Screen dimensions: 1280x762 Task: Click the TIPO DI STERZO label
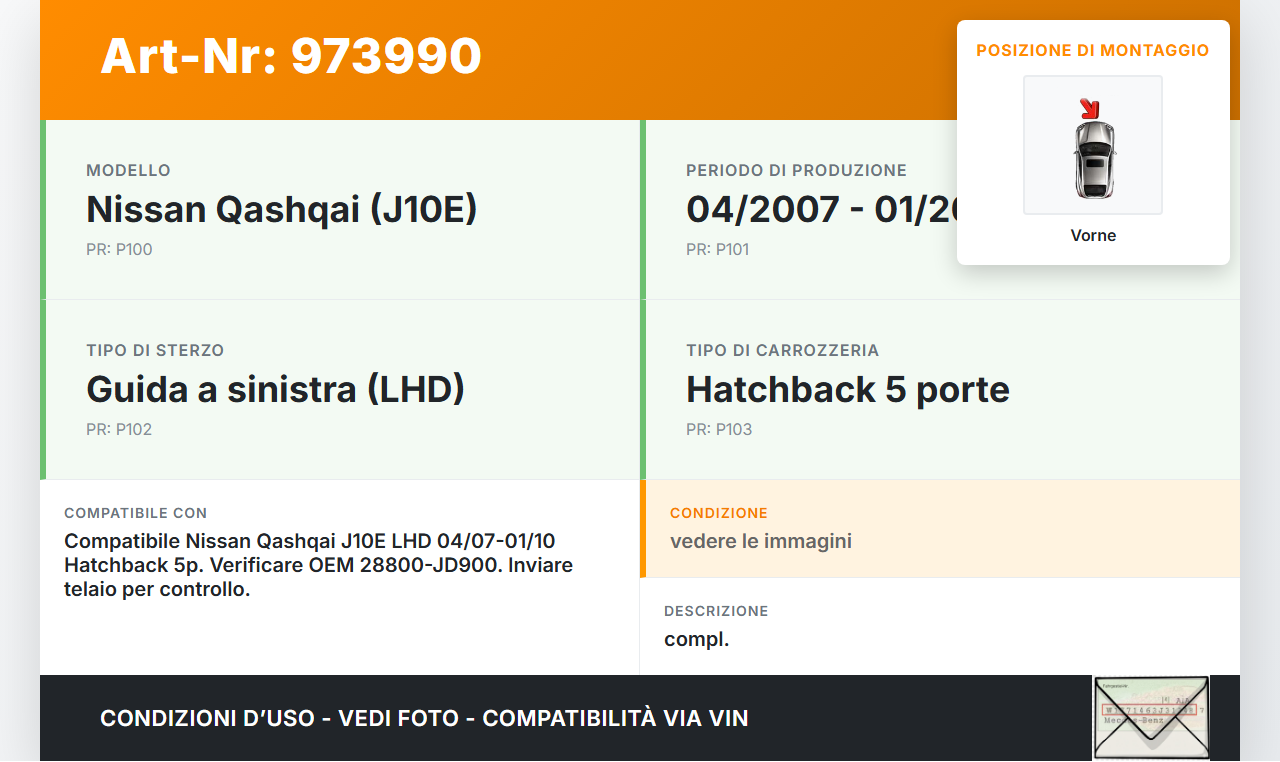pos(155,351)
